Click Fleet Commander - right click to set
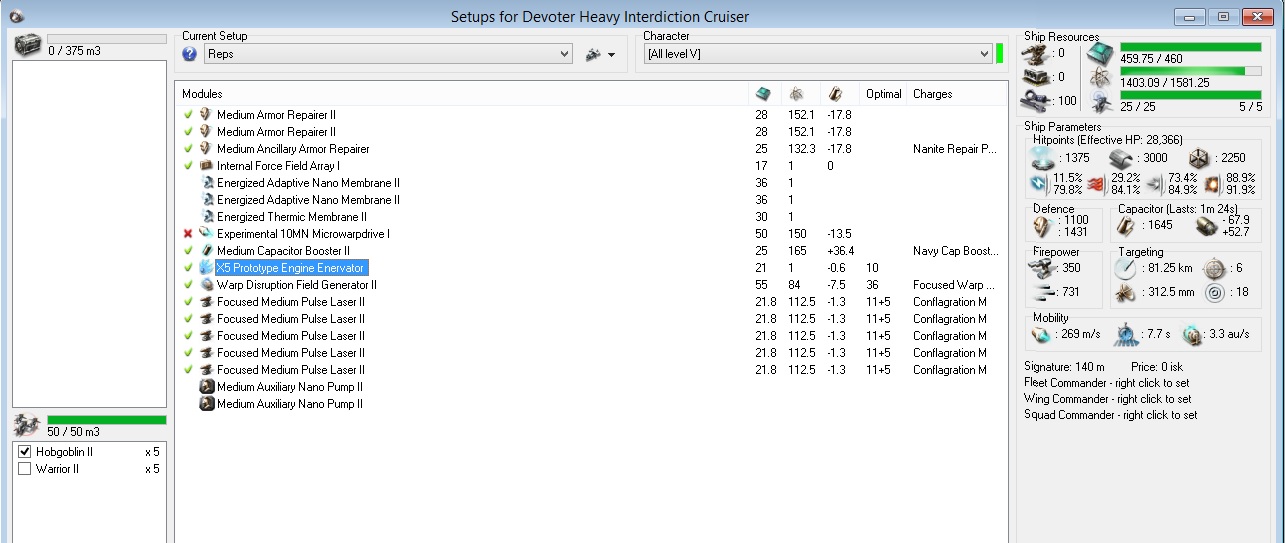 pyautogui.click(x=1107, y=383)
